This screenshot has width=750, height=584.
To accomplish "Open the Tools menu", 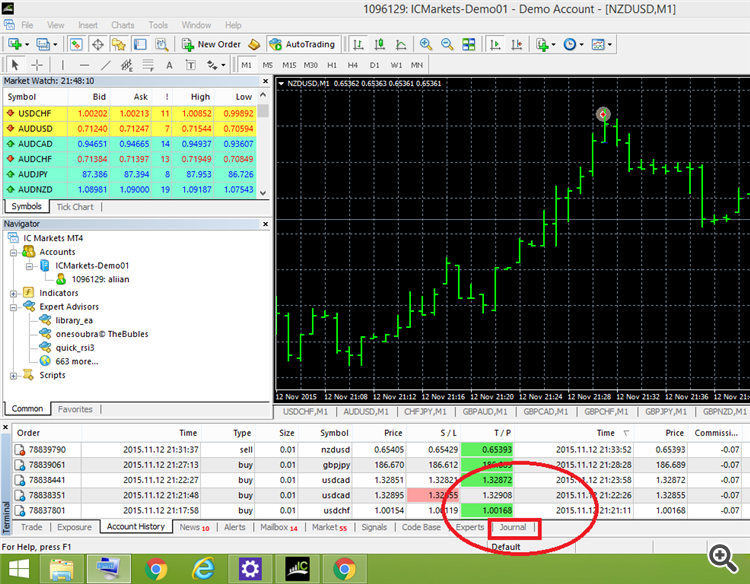I will [x=158, y=25].
